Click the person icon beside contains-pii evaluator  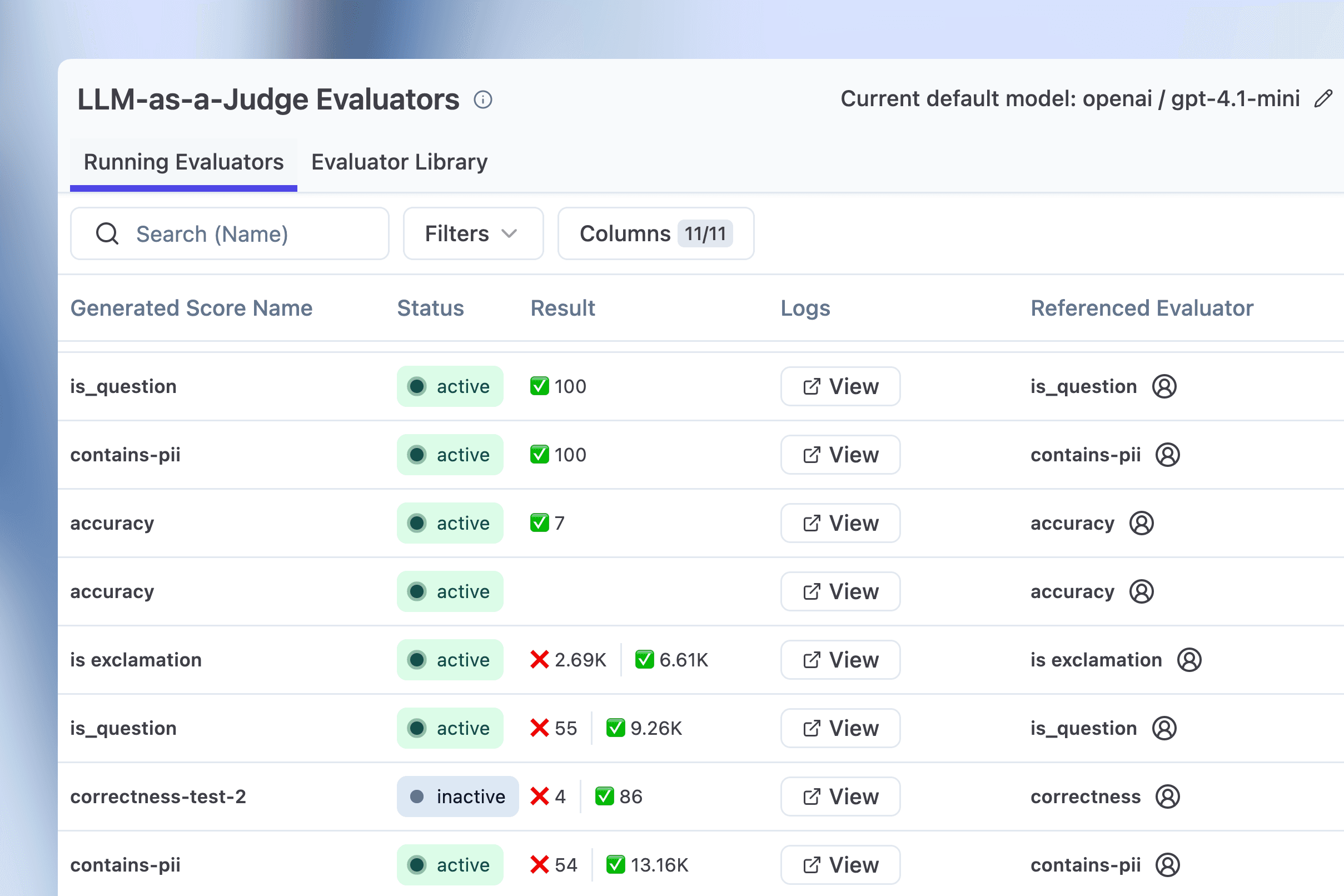(x=1167, y=455)
